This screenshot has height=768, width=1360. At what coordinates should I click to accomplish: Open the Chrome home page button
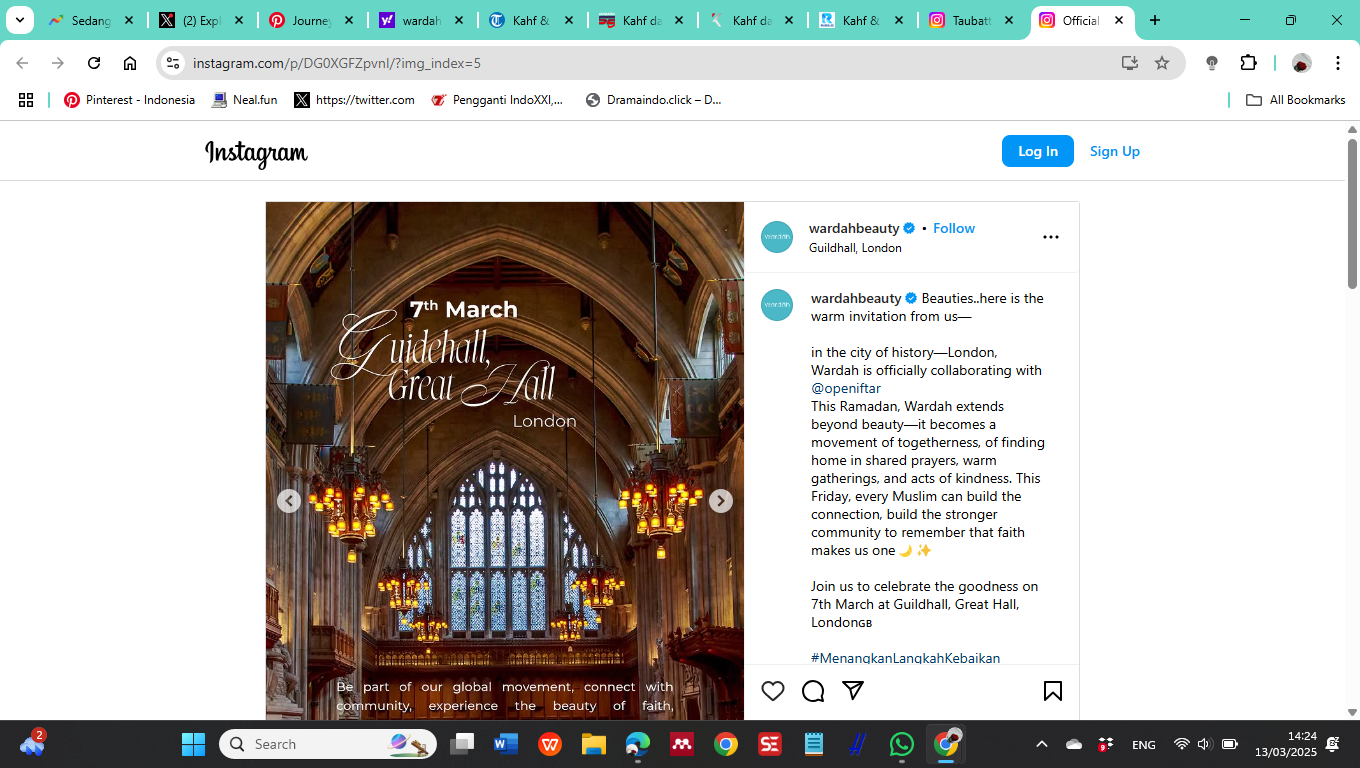tap(130, 63)
